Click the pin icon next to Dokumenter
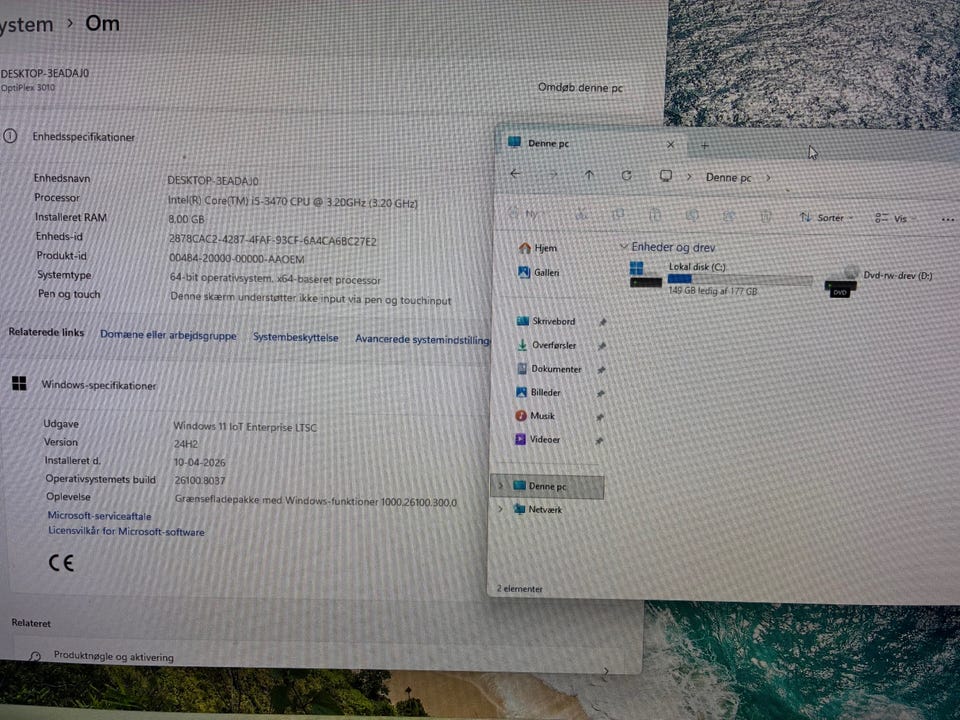960x720 pixels. point(601,370)
